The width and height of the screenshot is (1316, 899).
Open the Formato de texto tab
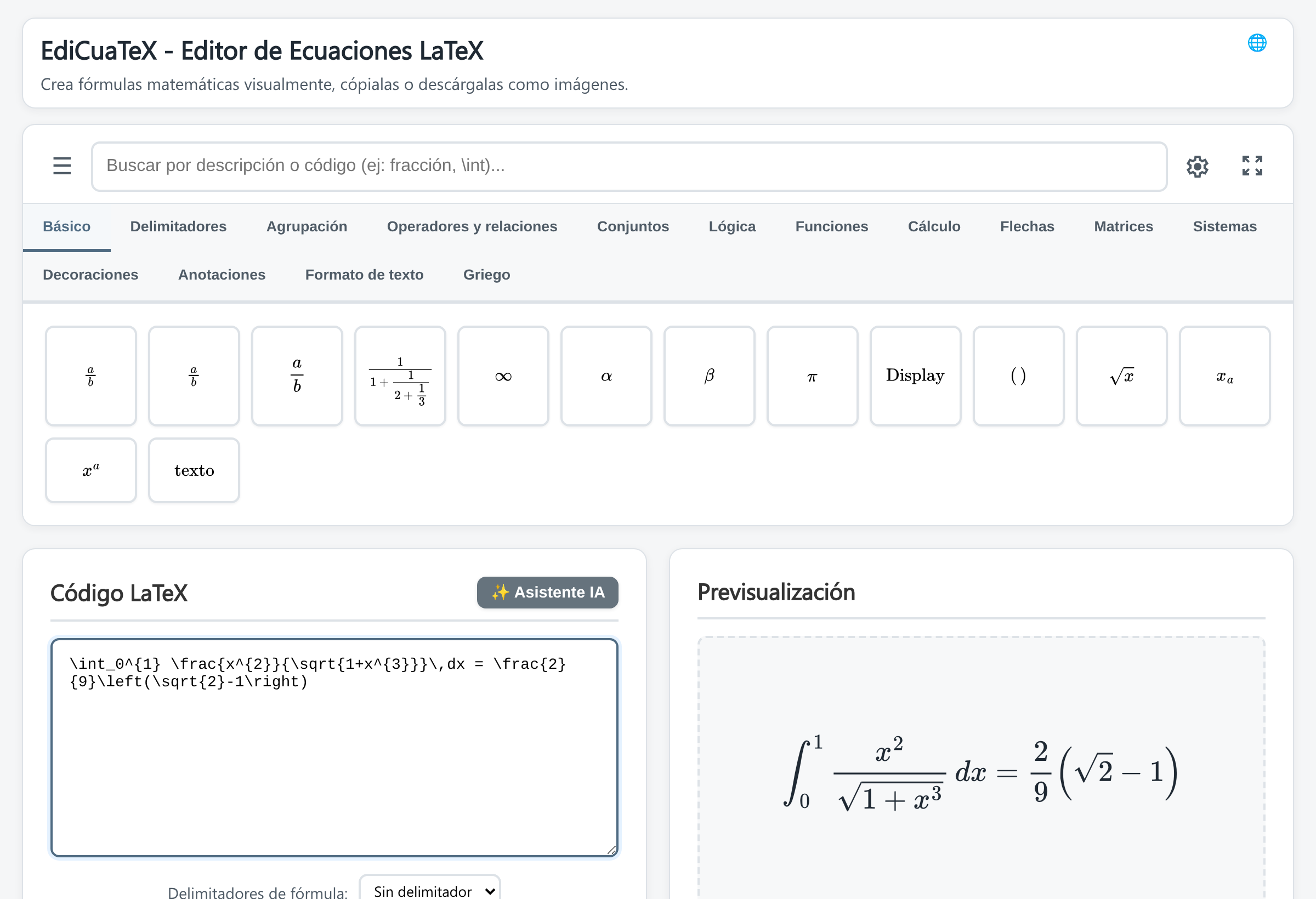tap(365, 275)
